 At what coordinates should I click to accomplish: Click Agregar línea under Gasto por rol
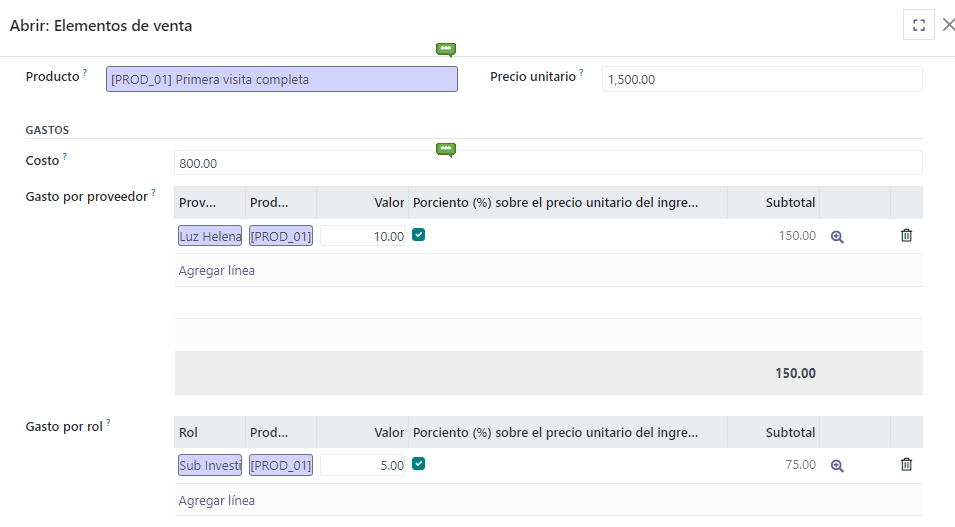point(216,500)
